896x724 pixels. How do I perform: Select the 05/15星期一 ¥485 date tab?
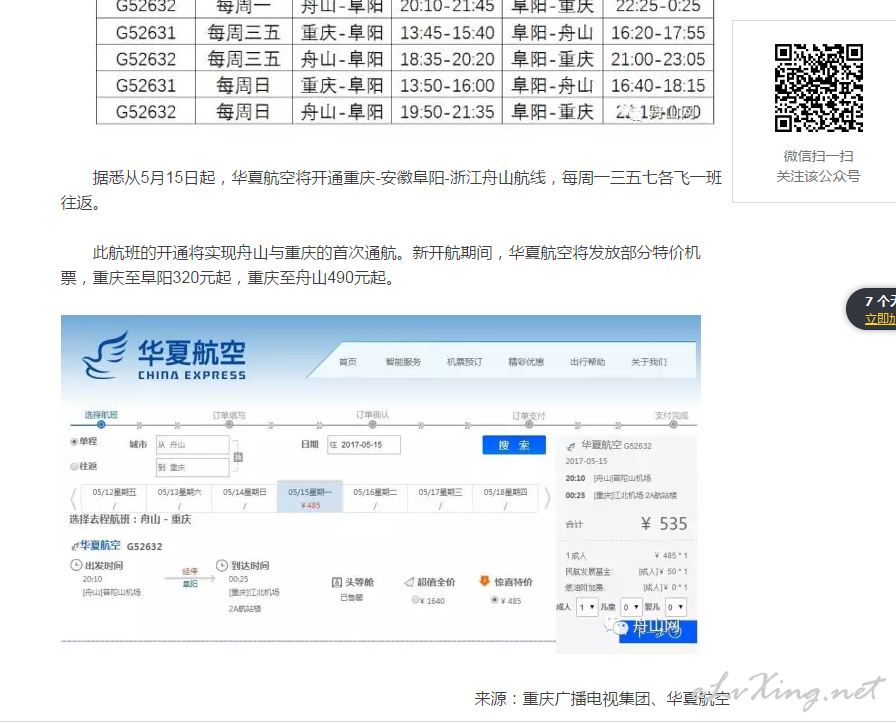(310, 497)
